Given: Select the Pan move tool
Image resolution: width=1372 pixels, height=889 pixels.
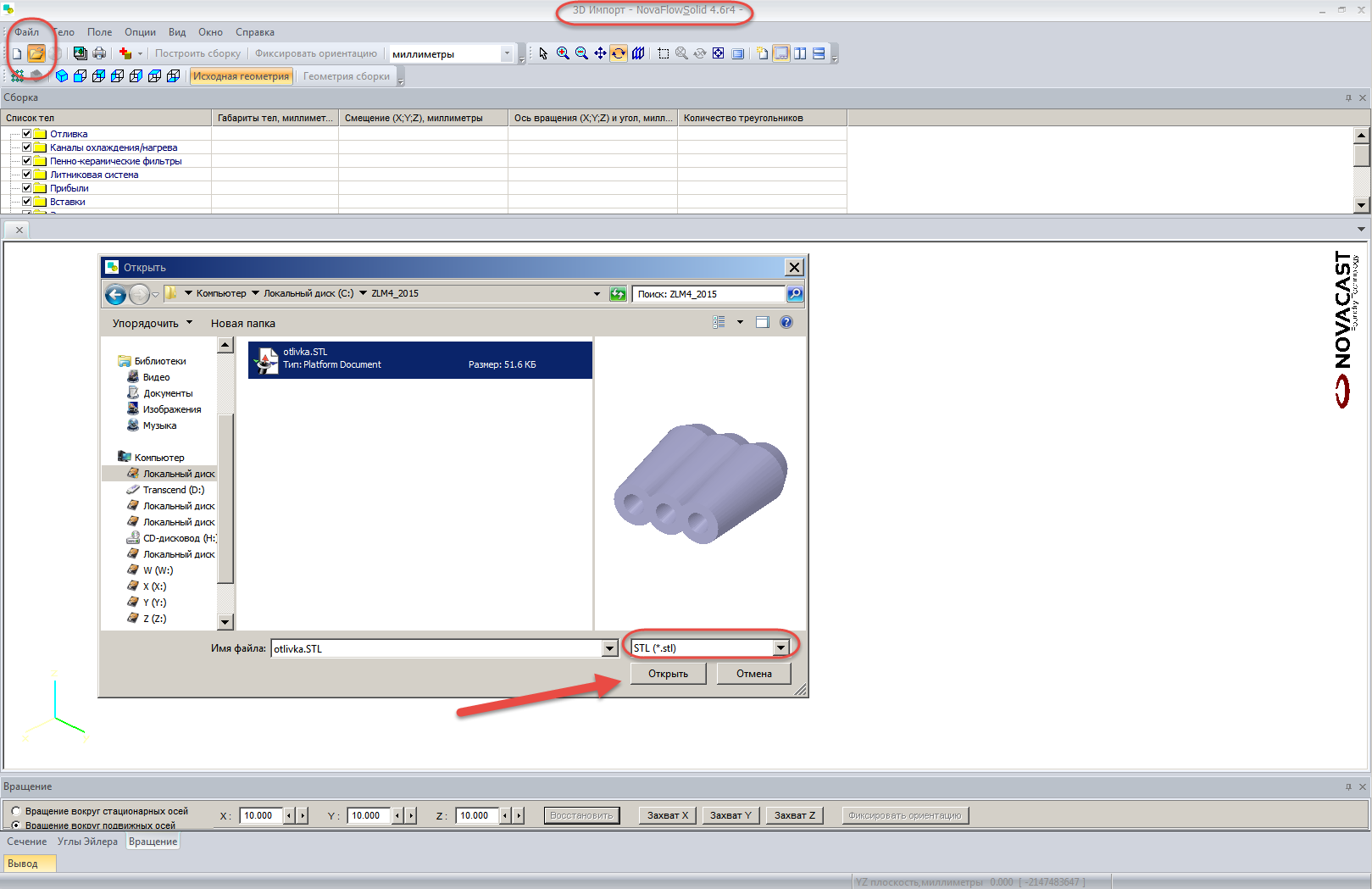Looking at the screenshot, I should point(600,53).
